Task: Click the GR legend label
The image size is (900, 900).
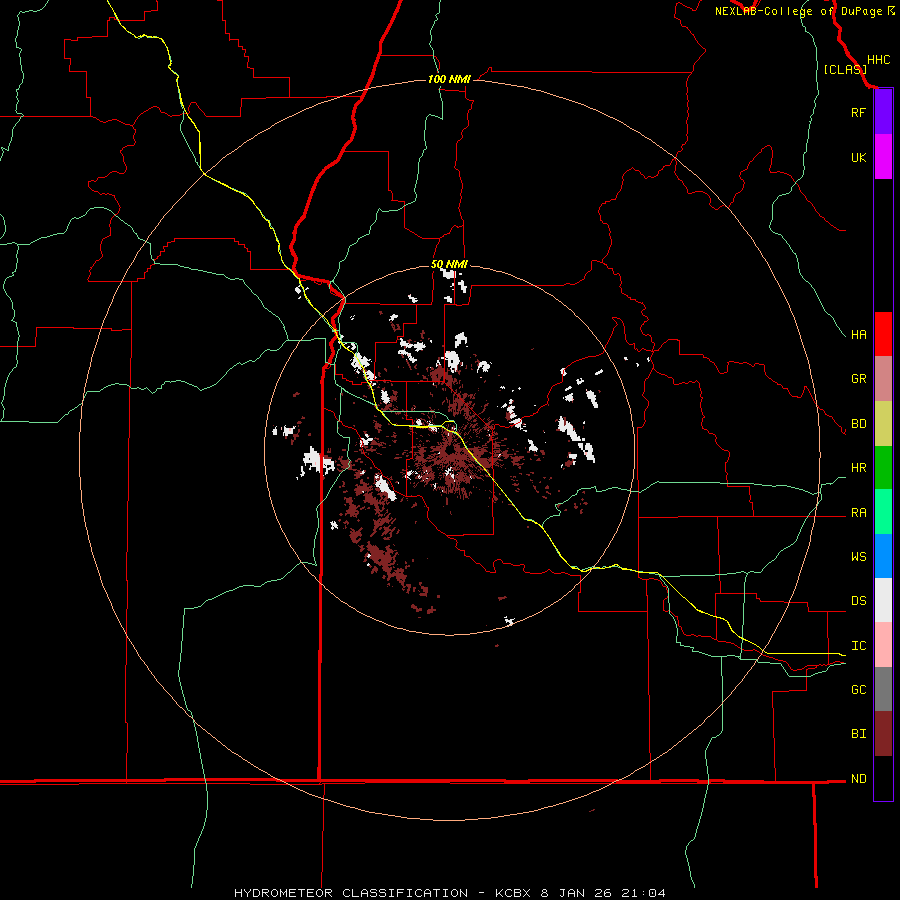Action: pos(858,379)
